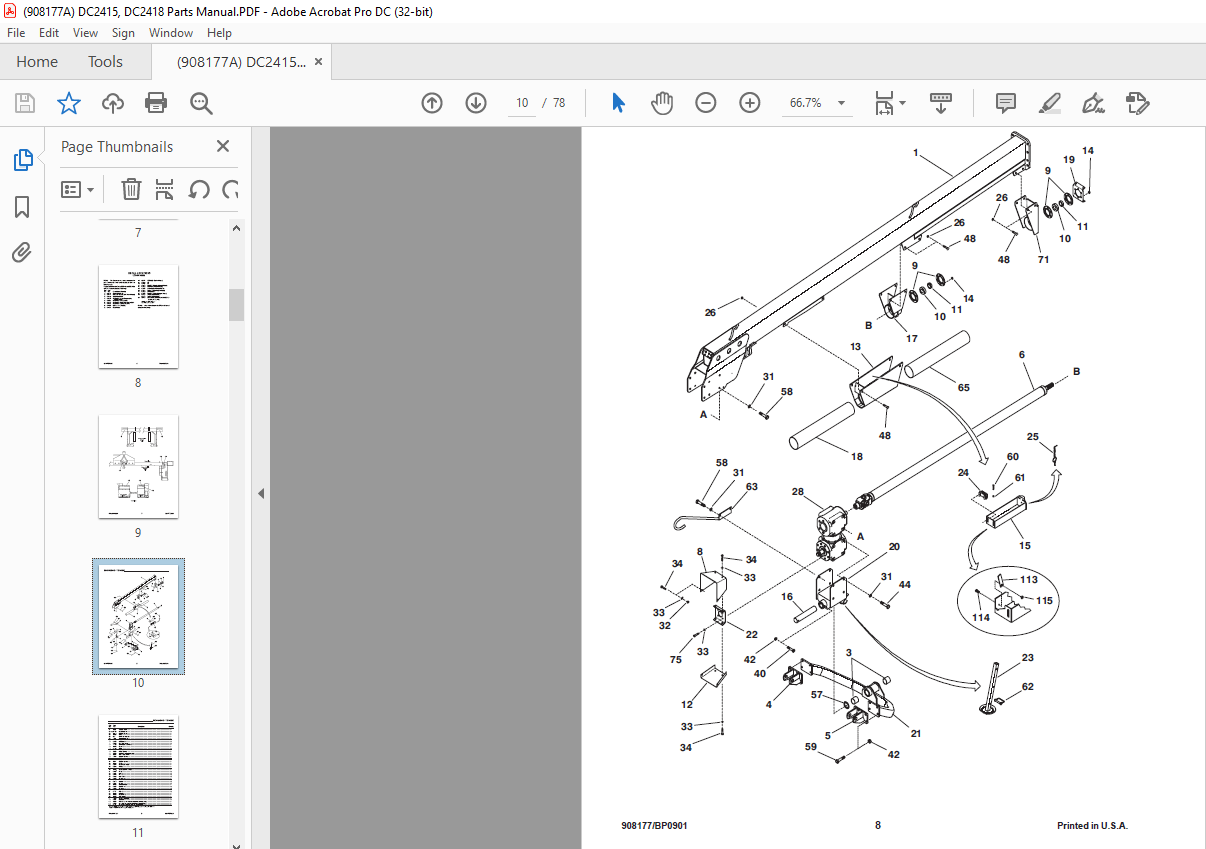The height and width of the screenshot is (849, 1206).
Task: Enable scrolling read mode icon
Action: click(940, 103)
